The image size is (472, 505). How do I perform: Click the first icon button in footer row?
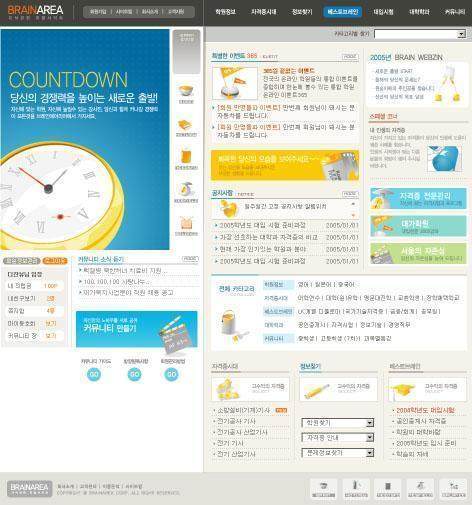pyautogui.click(x=324, y=489)
